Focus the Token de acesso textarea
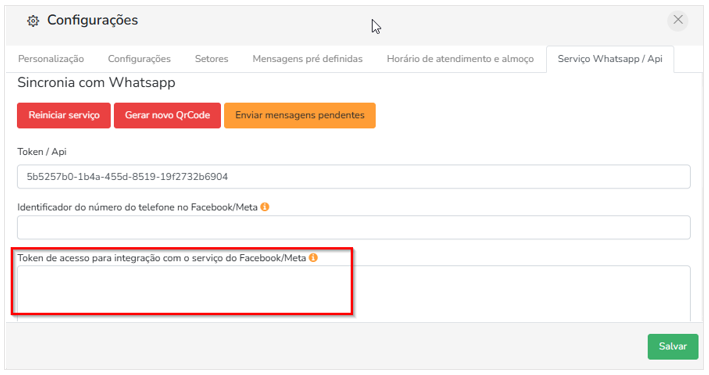Screen dimensions: 709x375 point(354,293)
